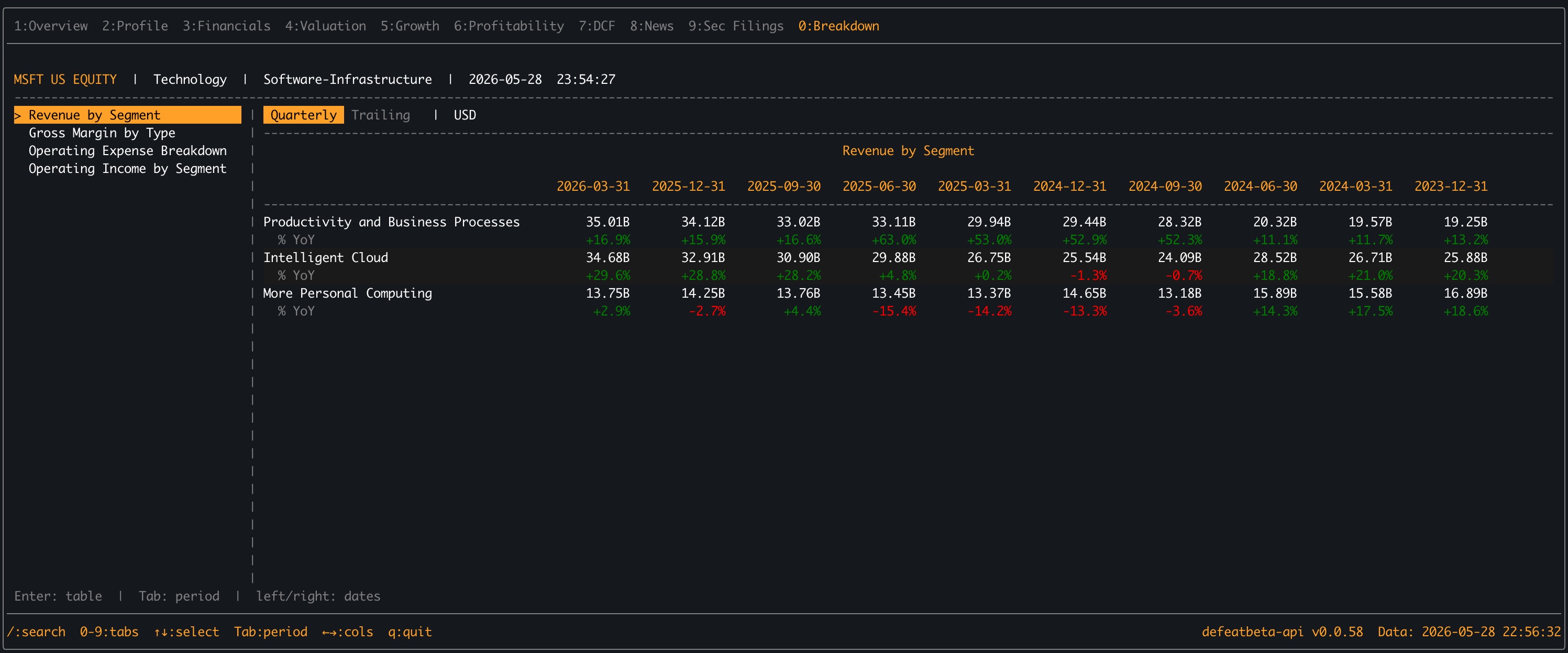Click the /:search shortcut hint

[x=36, y=632]
